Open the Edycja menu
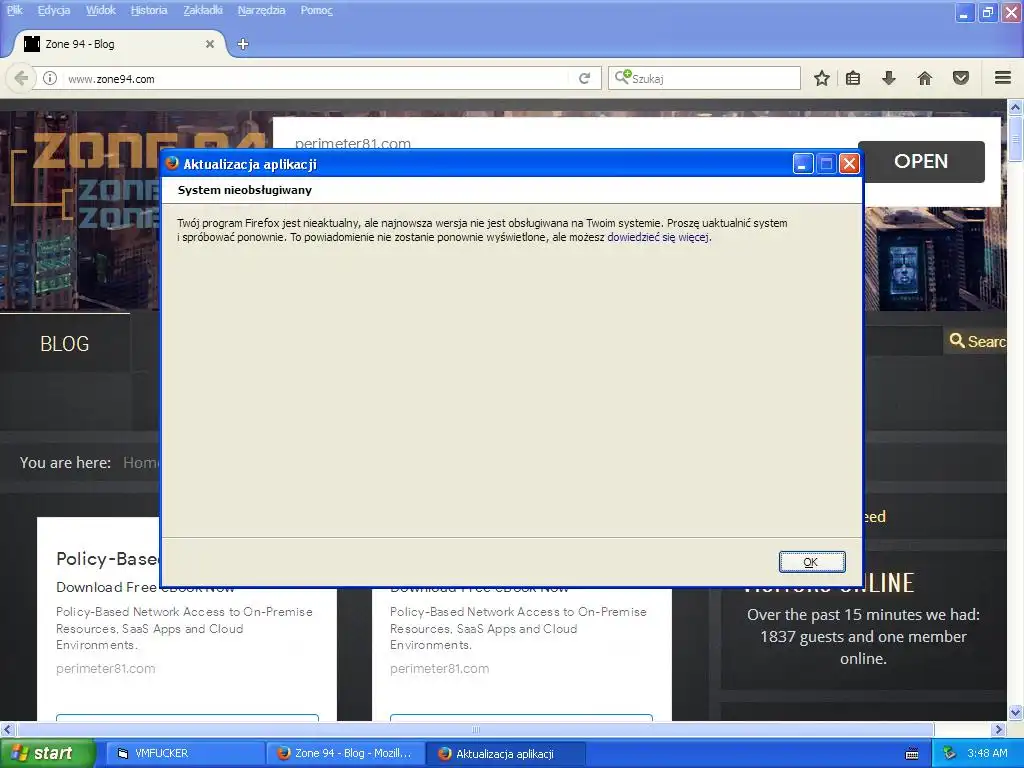Screen dimensions: 1024x768 pos(54,10)
